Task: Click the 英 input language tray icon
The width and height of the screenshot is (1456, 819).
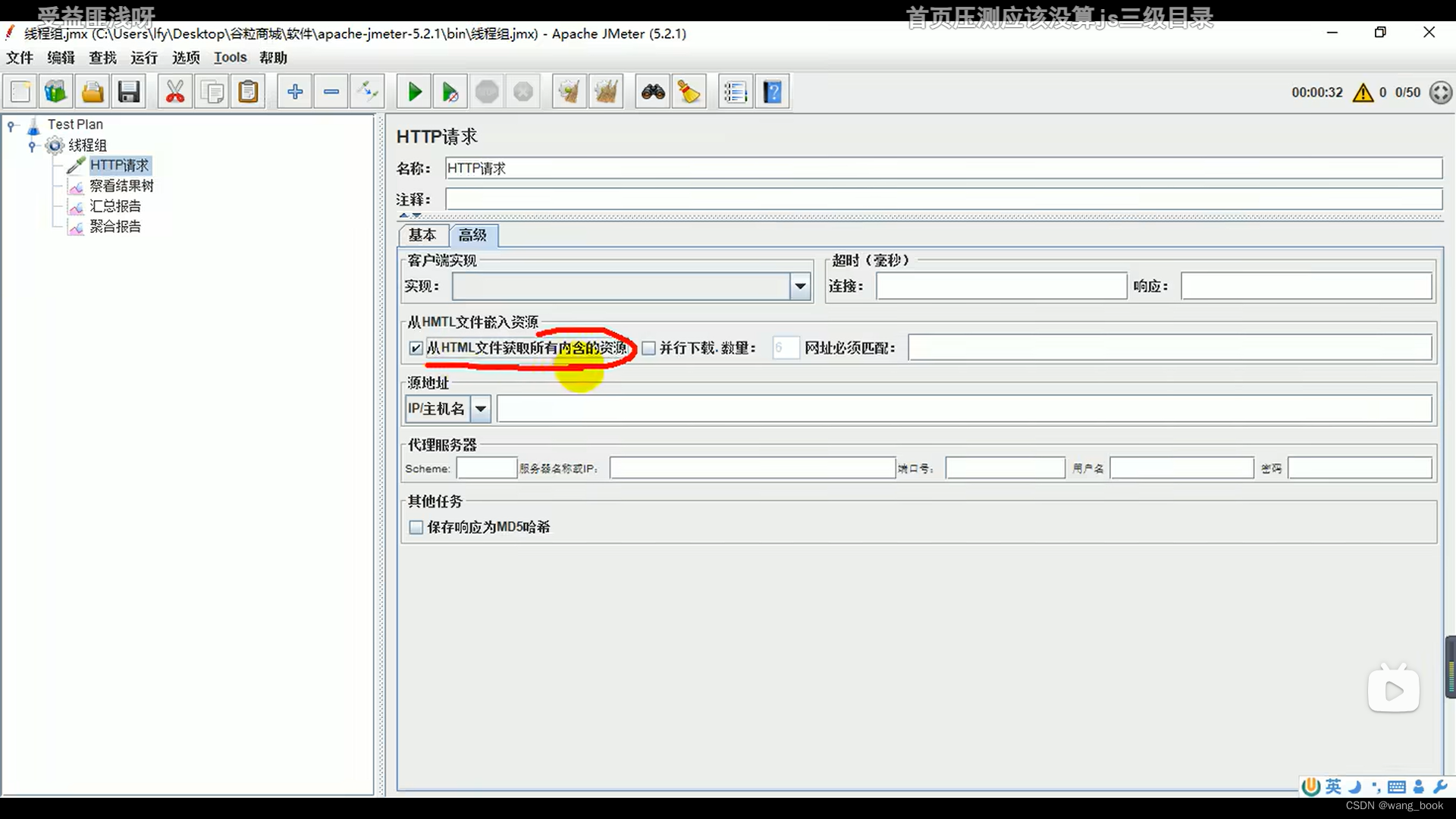Action: coord(1333,787)
